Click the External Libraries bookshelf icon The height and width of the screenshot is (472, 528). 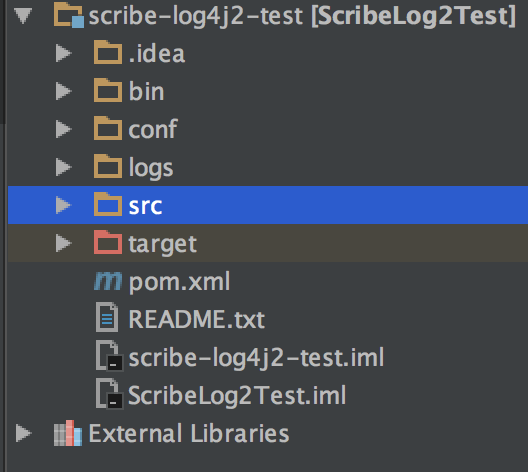click(x=68, y=433)
